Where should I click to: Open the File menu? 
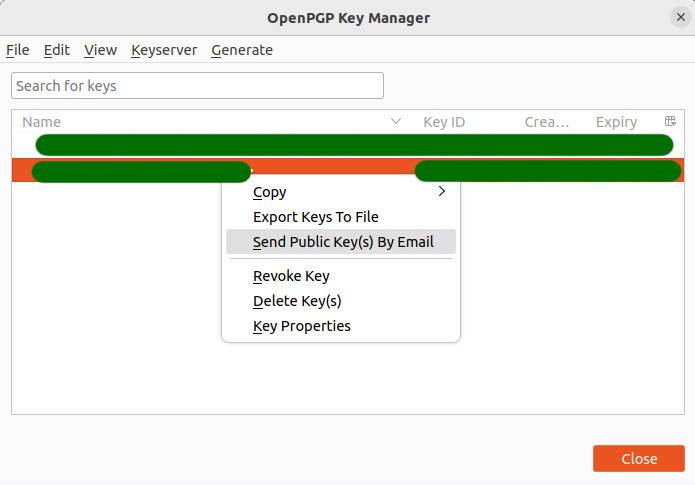(x=18, y=50)
